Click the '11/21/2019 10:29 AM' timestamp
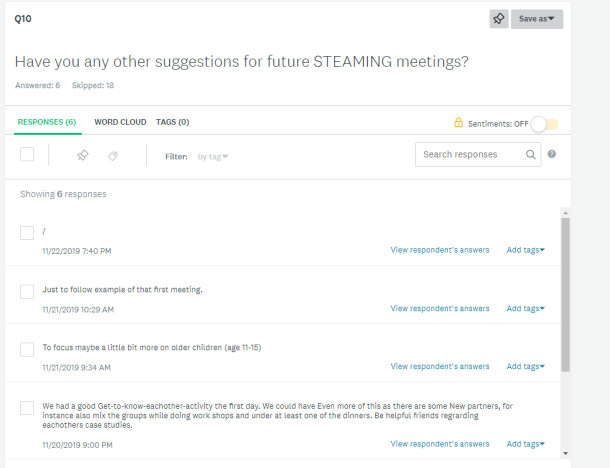 (x=78, y=310)
